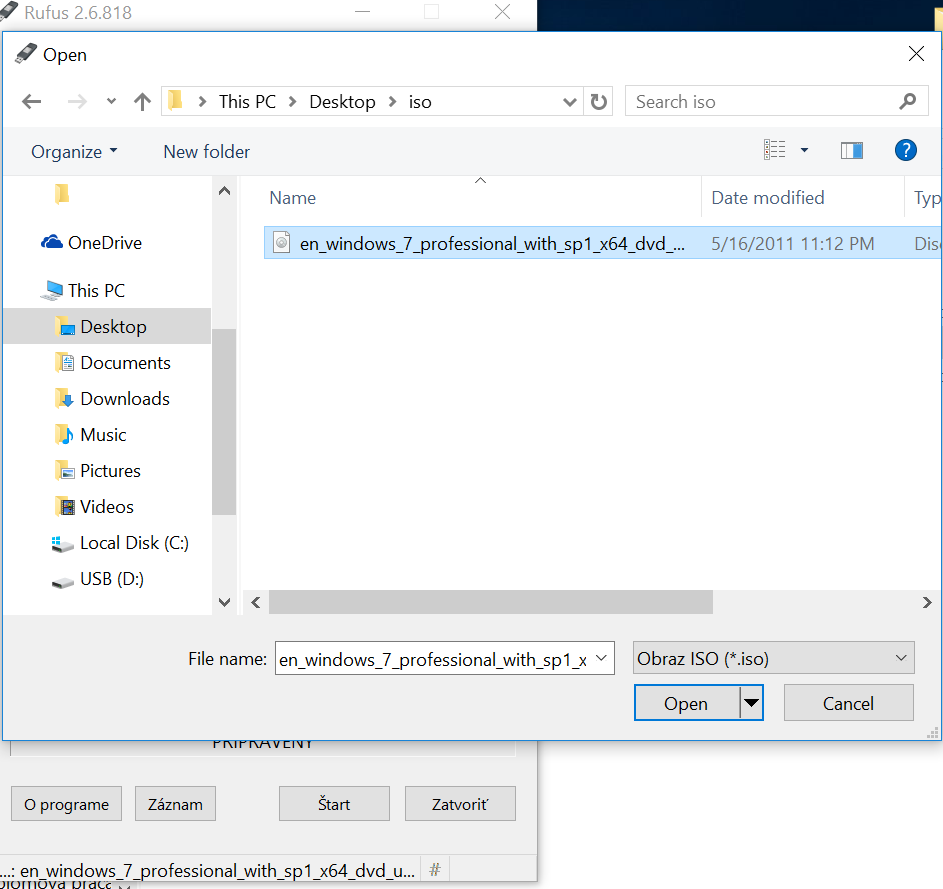Image resolution: width=943 pixels, height=889 pixels.
Task: Open Documents in the navigation pane
Action: click(x=125, y=363)
